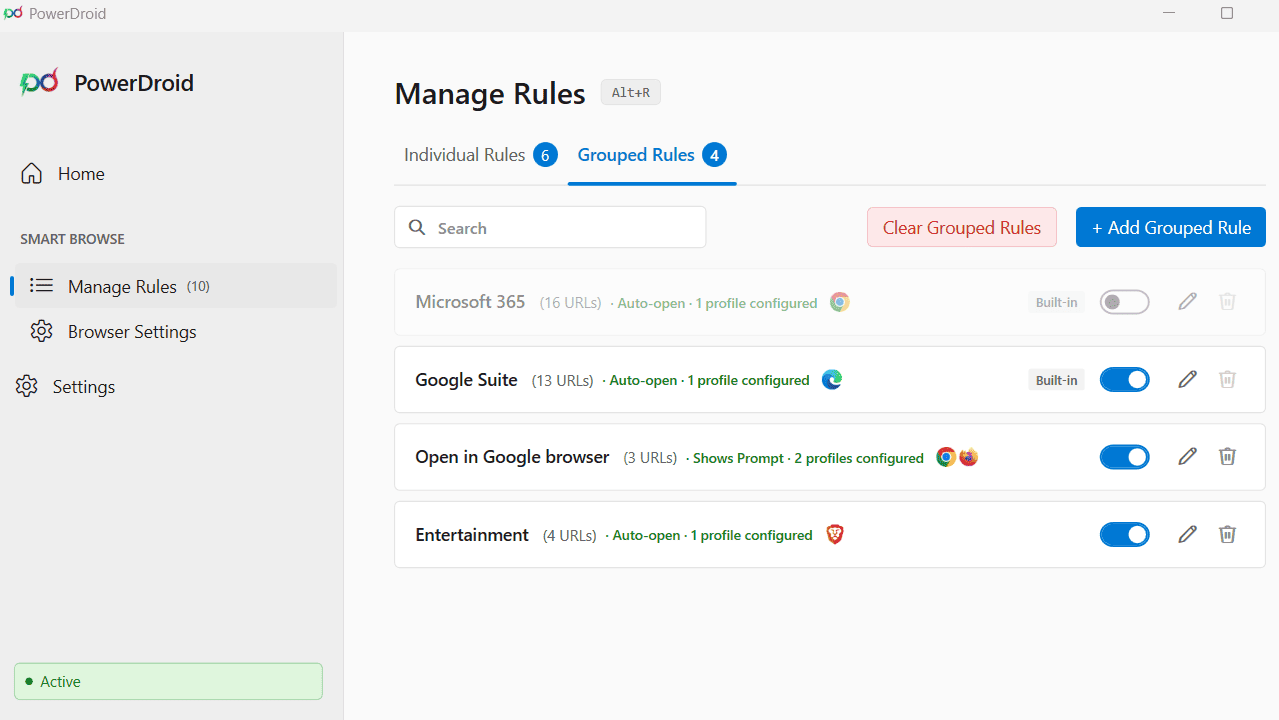Click the Built-in badge on Microsoft 365
The image size is (1279, 720).
click(1056, 302)
